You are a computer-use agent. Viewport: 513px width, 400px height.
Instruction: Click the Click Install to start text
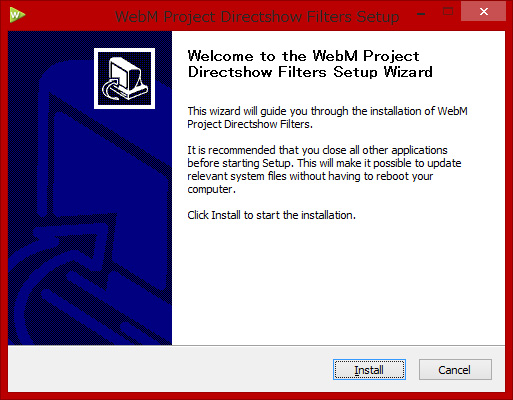tap(271, 215)
